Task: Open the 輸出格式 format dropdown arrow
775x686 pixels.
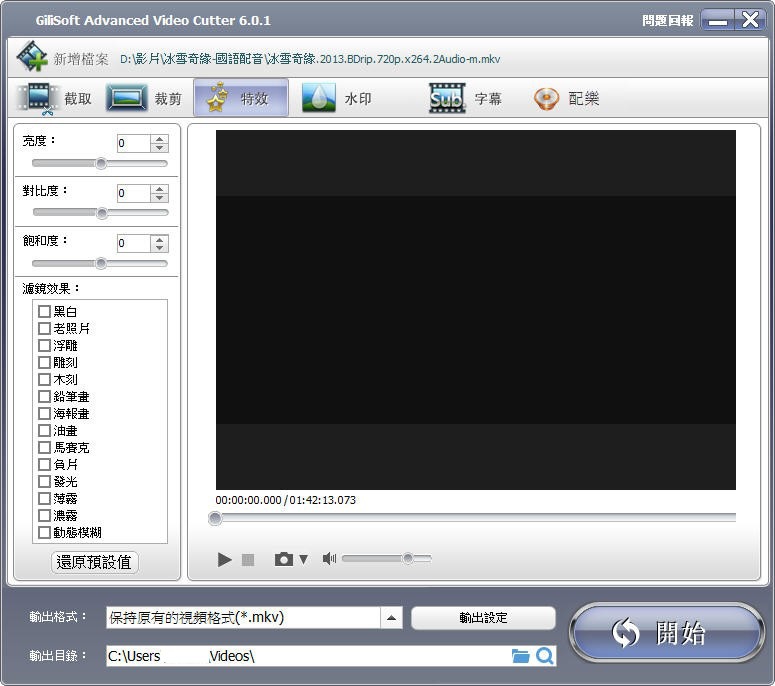Action: pyautogui.click(x=391, y=618)
